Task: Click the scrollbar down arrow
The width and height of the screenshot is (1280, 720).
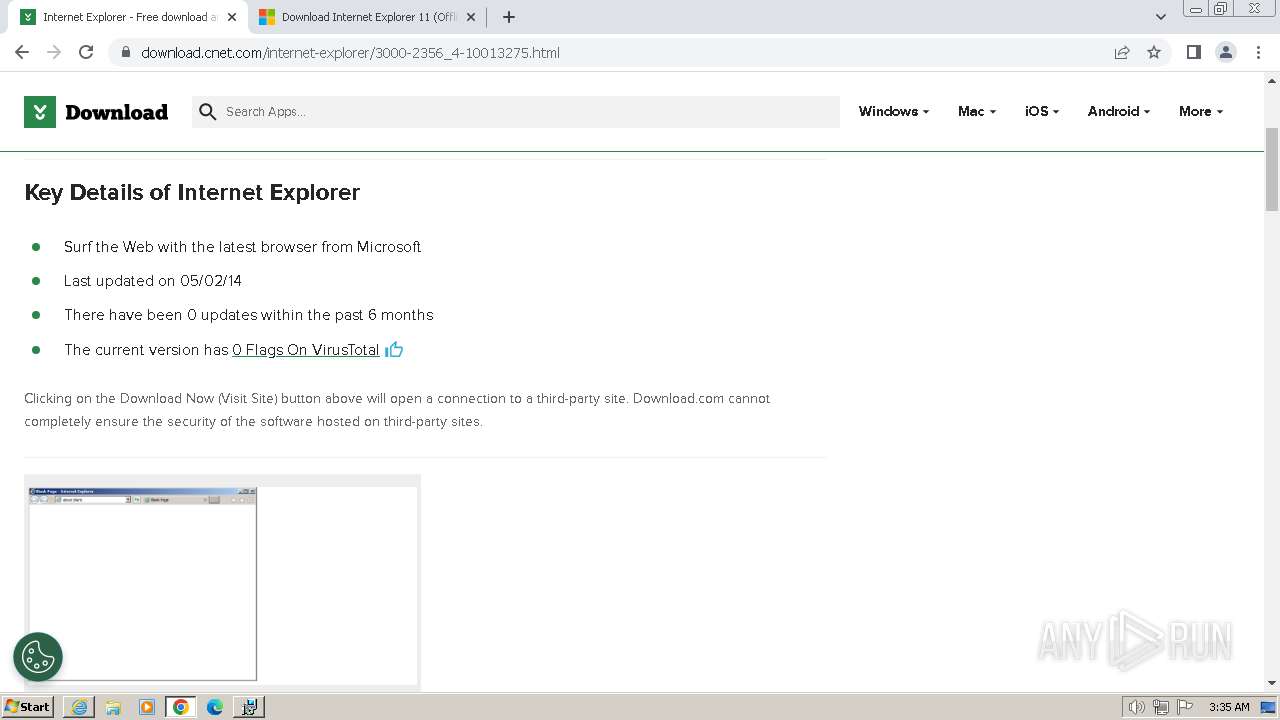Action: pyautogui.click(x=1272, y=683)
